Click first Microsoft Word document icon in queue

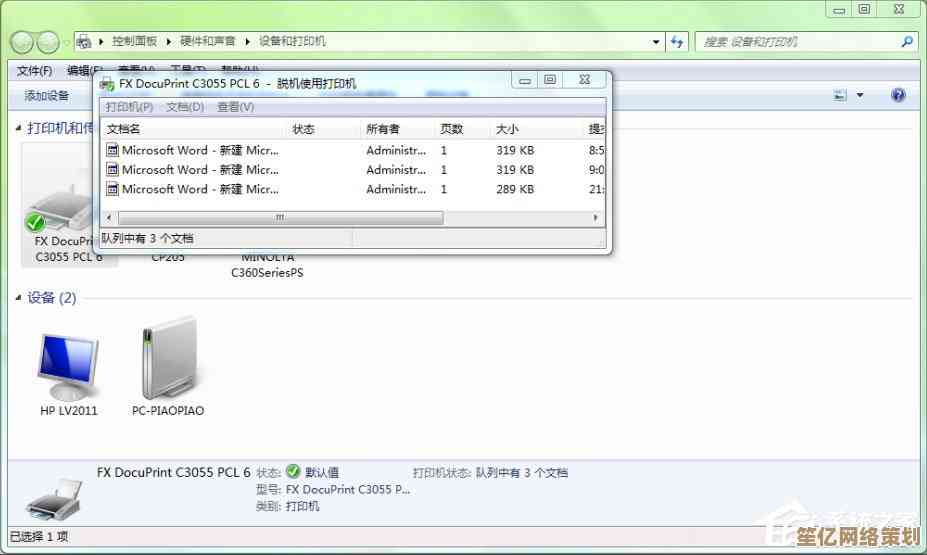[113, 150]
